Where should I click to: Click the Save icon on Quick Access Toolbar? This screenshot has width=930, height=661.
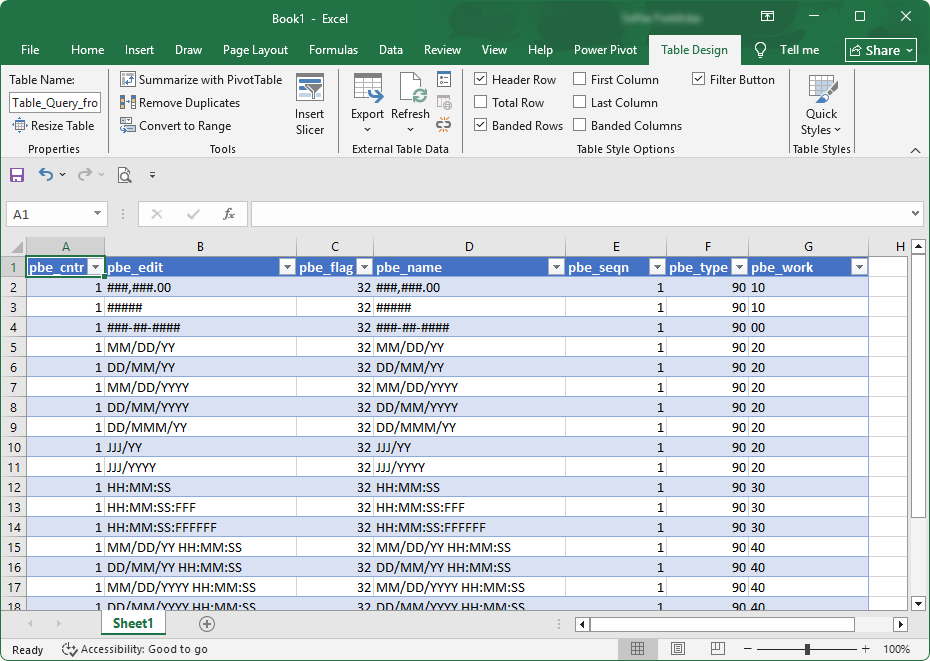click(x=16, y=174)
